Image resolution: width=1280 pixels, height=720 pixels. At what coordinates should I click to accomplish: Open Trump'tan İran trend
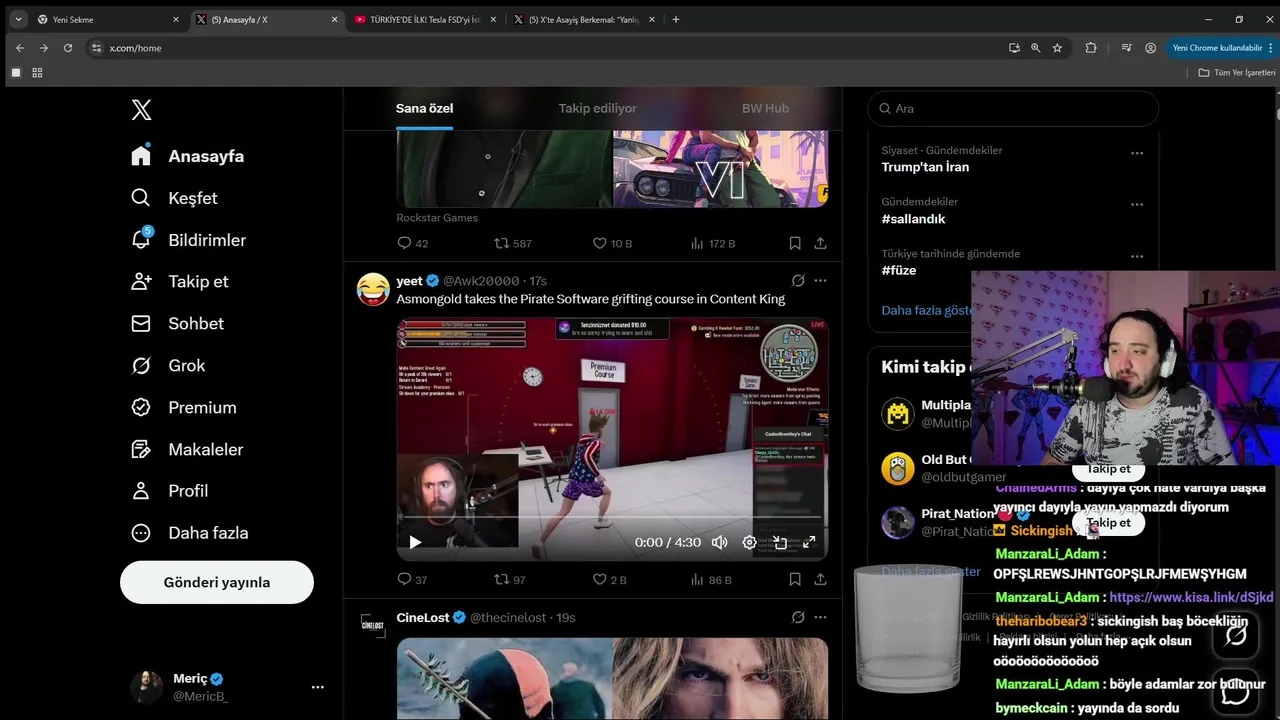pyautogui.click(x=925, y=167)
